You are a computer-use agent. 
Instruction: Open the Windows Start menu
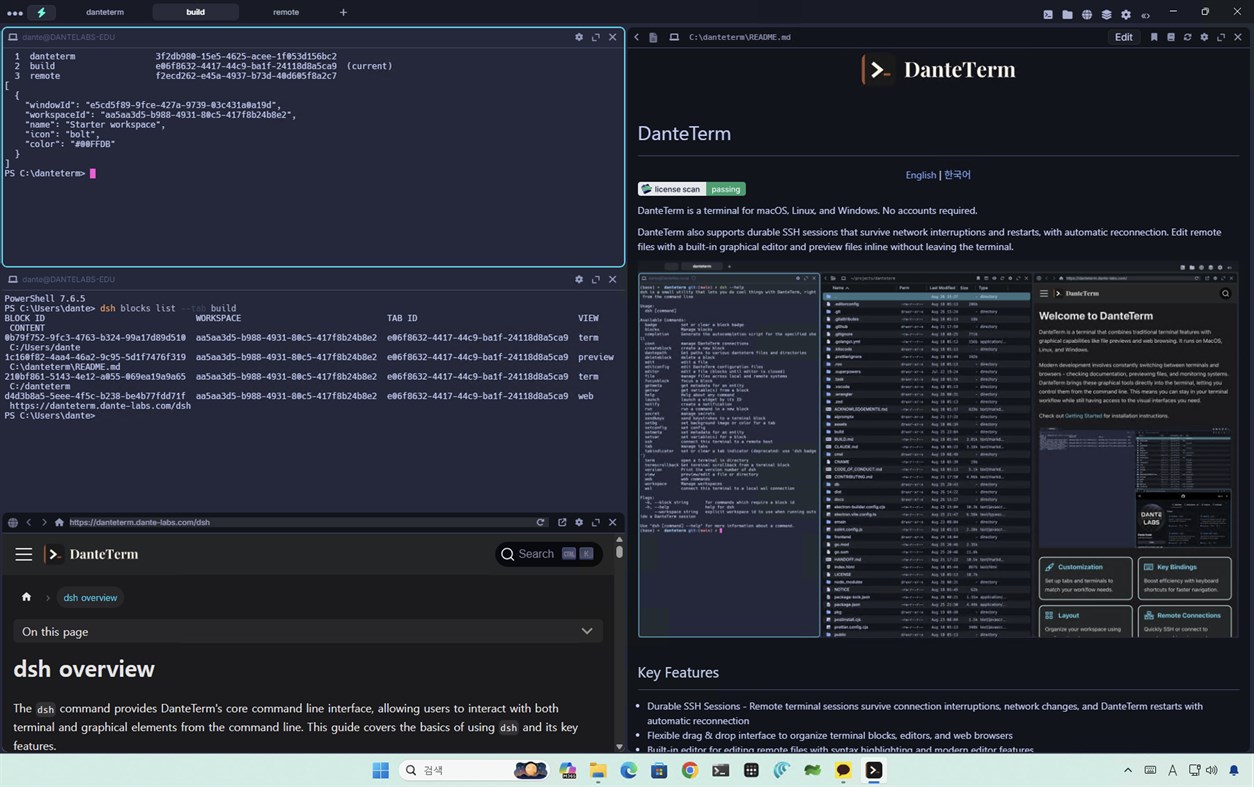tap(380, 770)
